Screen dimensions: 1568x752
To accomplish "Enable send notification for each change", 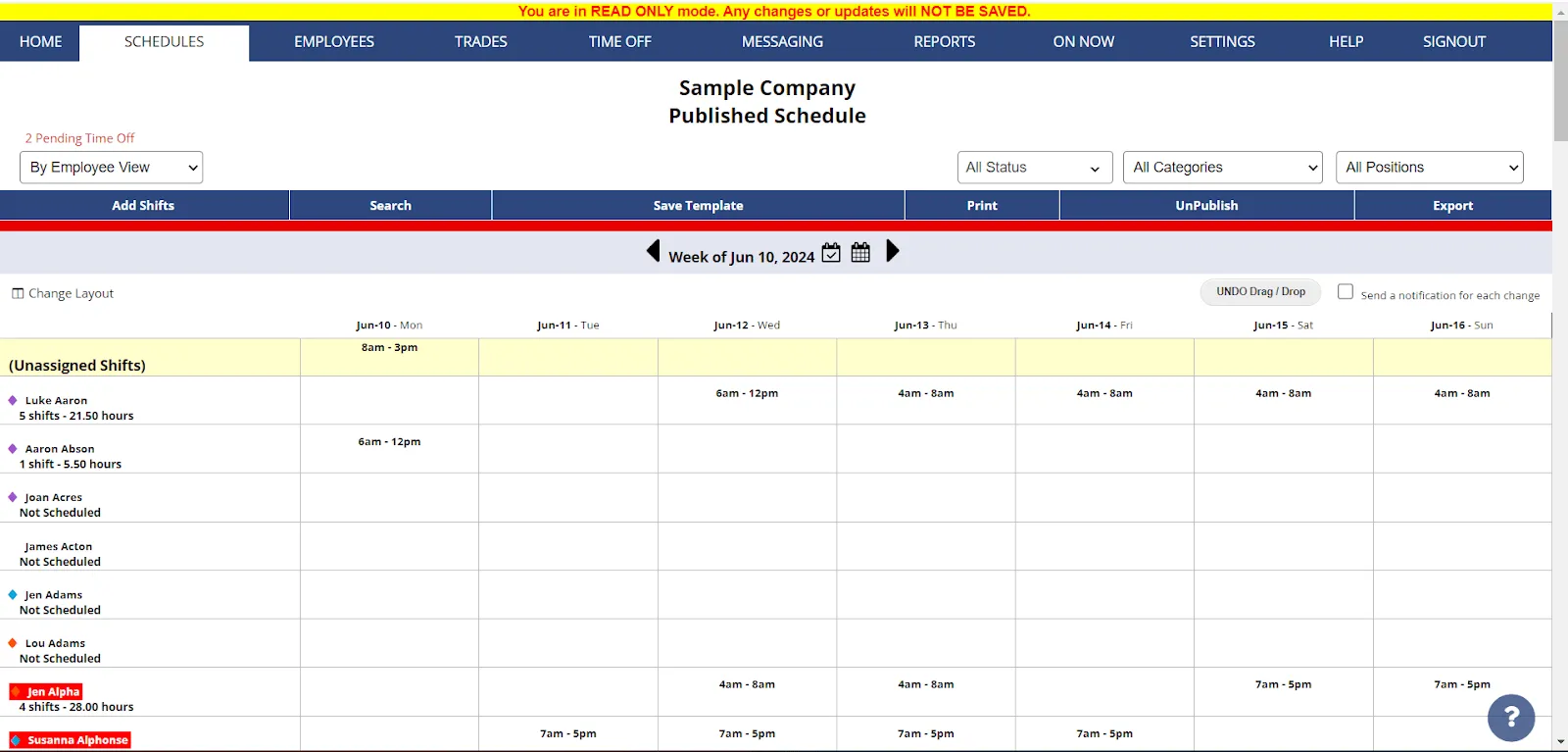I will [x=1346, y=292].
